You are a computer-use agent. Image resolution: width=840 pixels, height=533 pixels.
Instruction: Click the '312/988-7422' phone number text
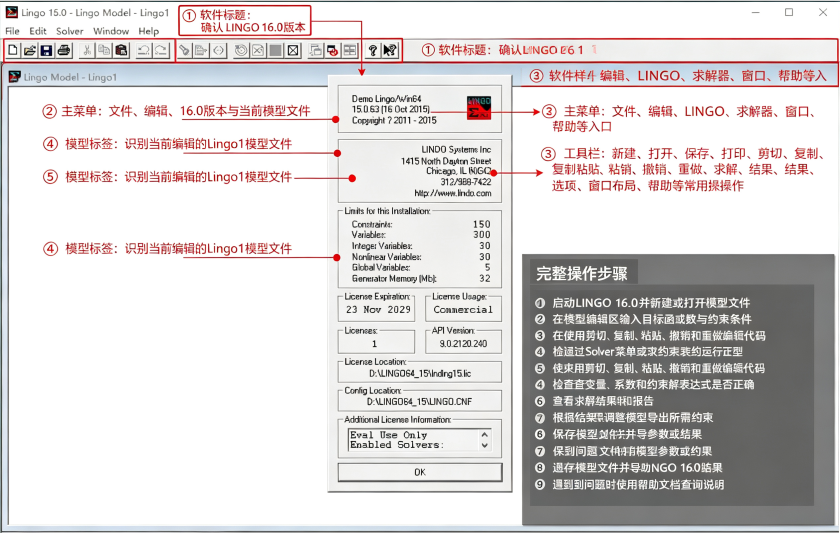coord(466,182)
